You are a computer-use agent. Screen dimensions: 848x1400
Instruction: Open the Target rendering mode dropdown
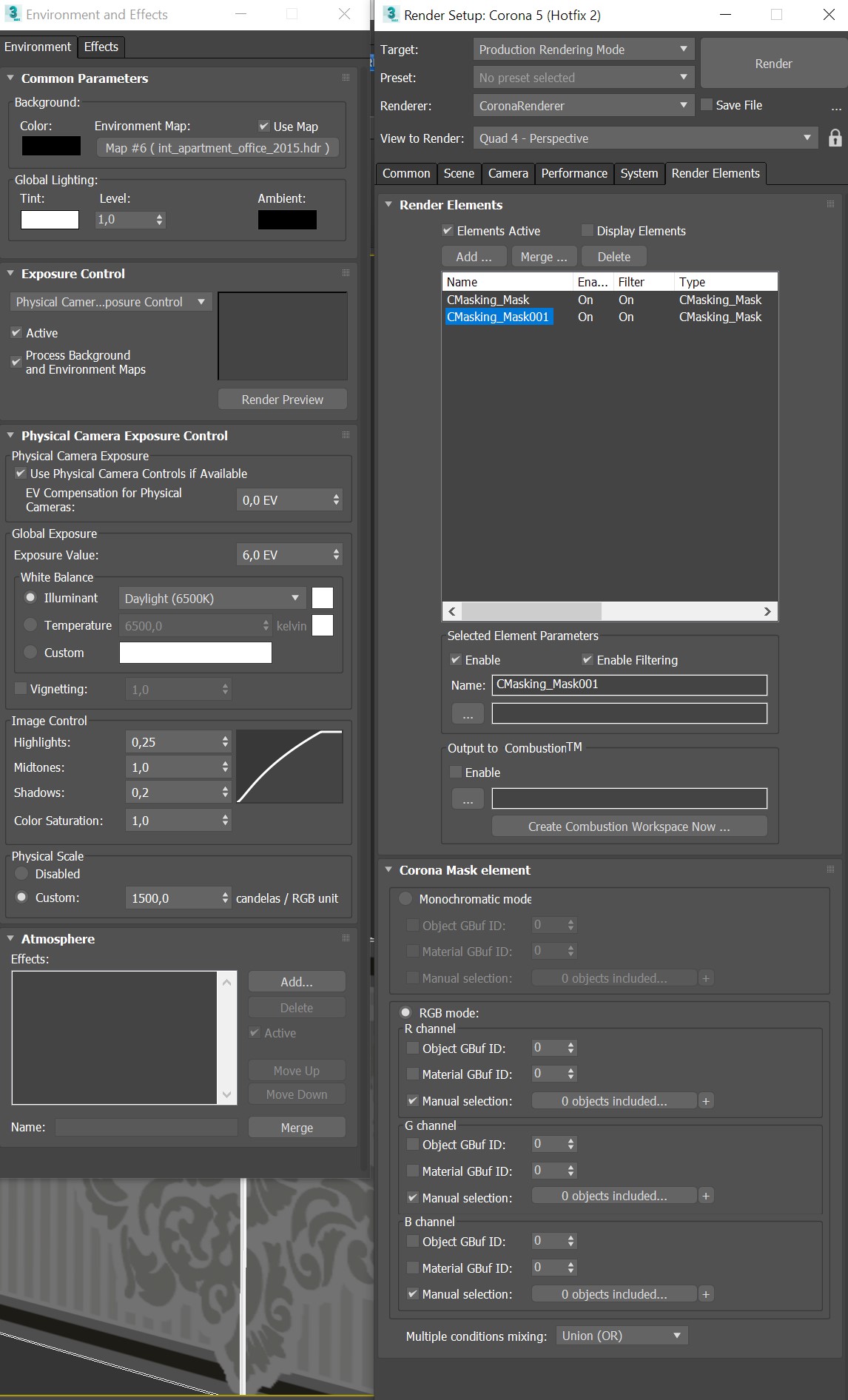(583, 50)
